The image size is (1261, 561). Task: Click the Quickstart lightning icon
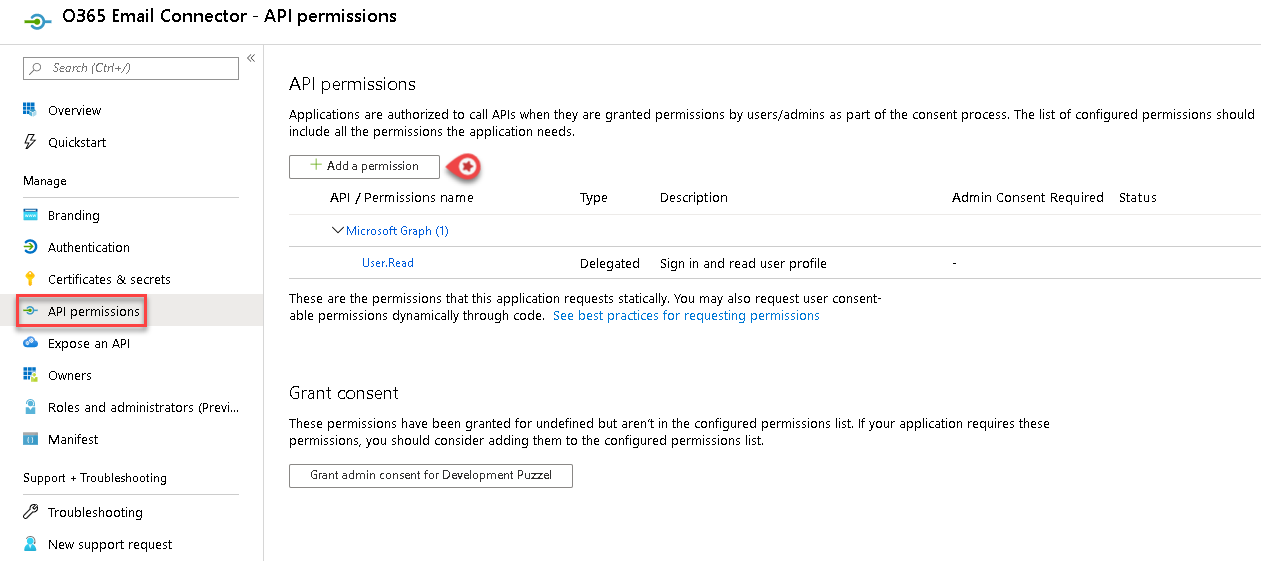click(30, 142)
